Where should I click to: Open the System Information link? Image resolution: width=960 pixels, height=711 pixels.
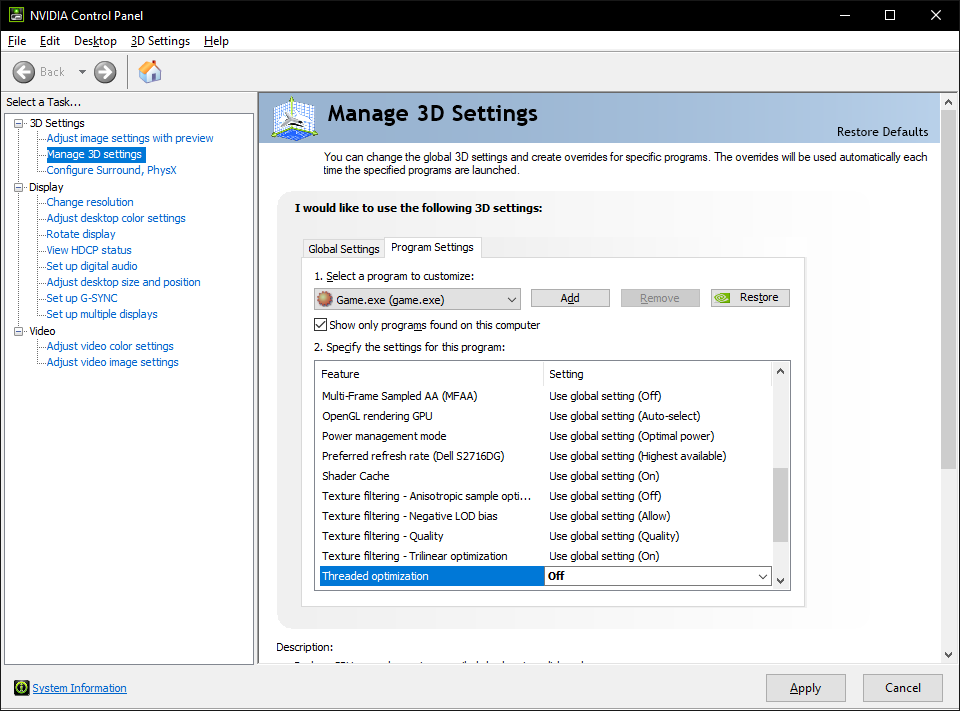coord(80,688)
